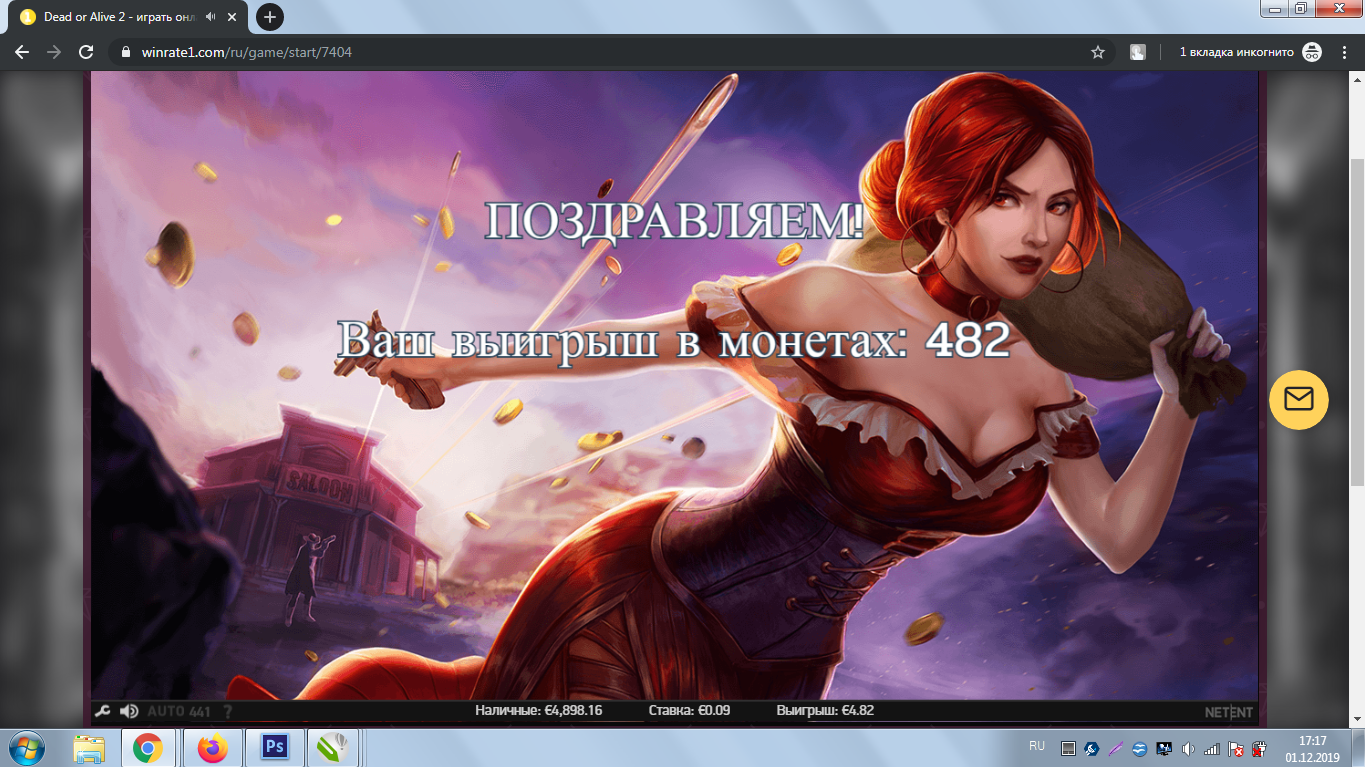This screenshot has height=767, width=1365.
Task: Click the browser extension puzzle icon
Action: (1139, 51)
